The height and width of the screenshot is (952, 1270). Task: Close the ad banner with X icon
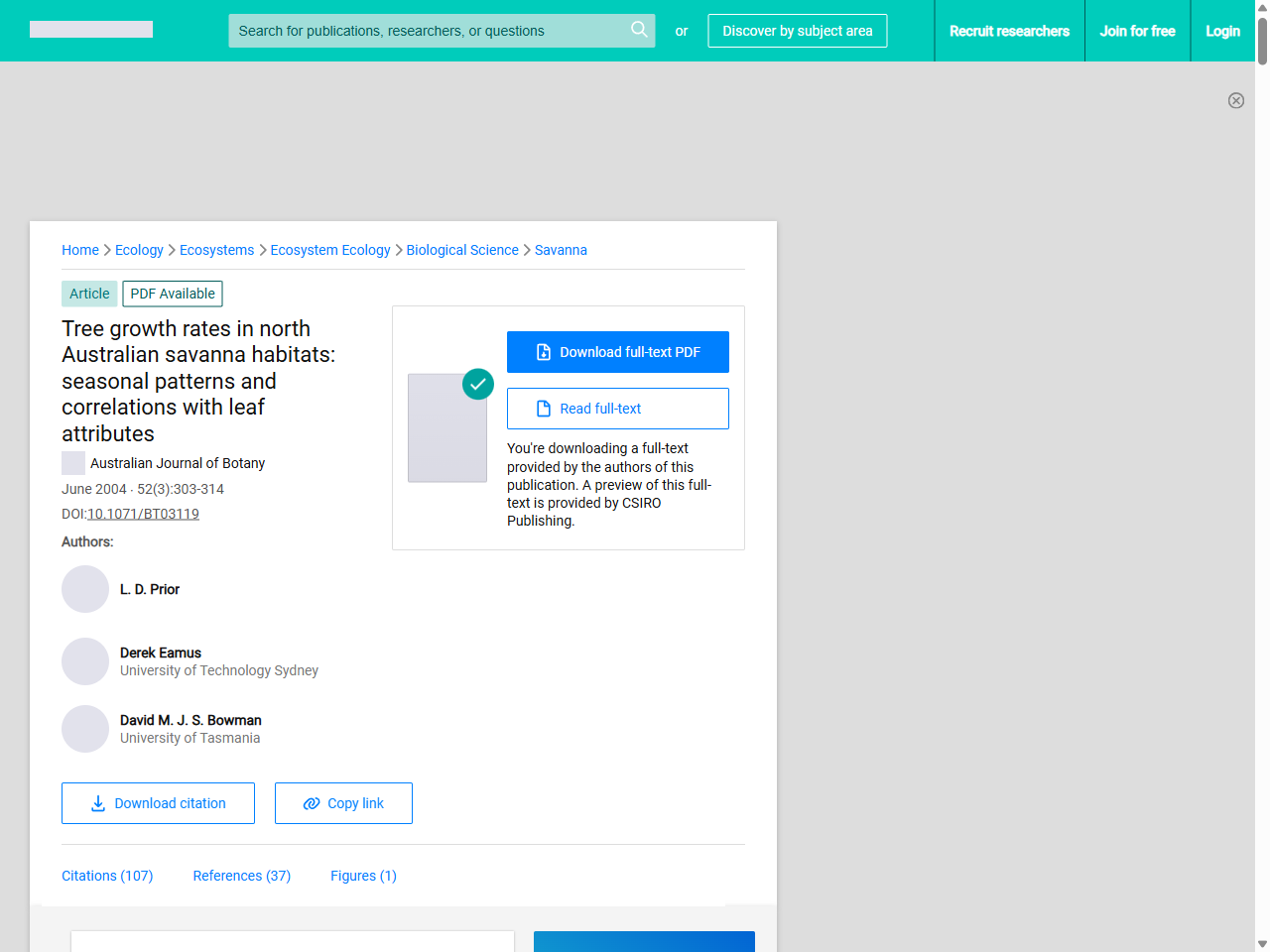click(1235, 100)
